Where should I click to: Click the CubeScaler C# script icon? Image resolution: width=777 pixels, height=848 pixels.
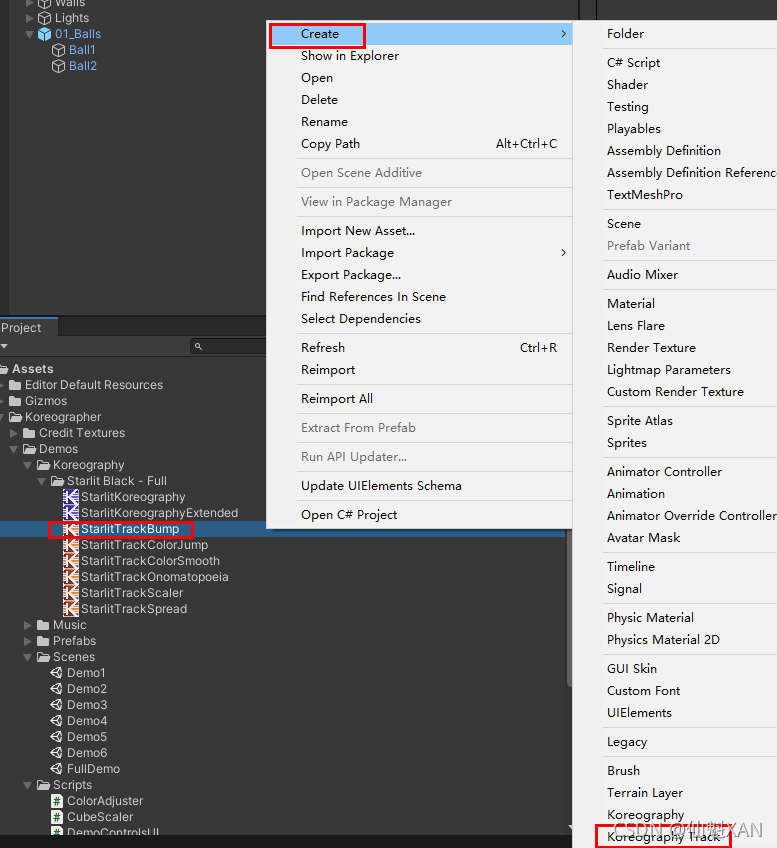click(57, 817)
